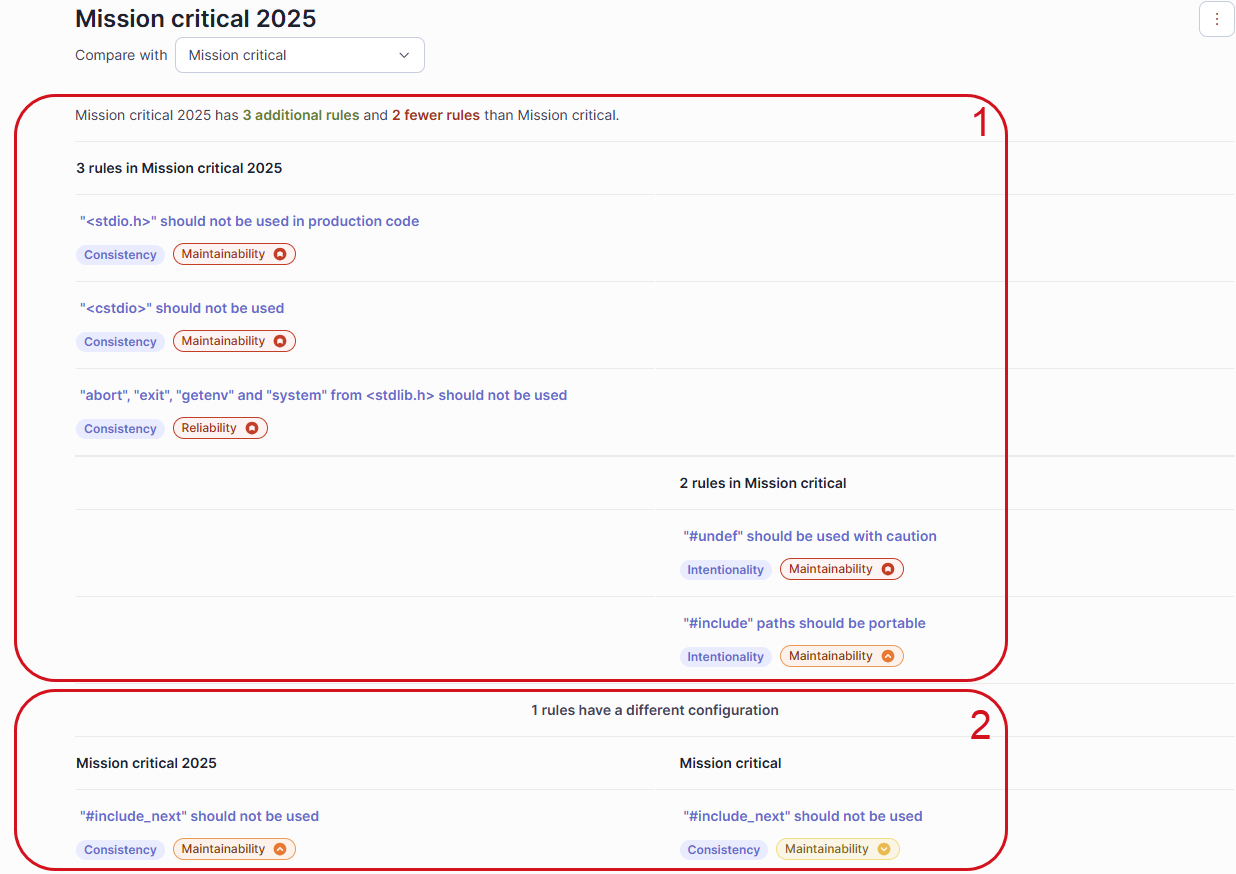Open the "<cstdio>" should not be used rule
This screenshot has height=874, width=1236.
click(182, 308)
